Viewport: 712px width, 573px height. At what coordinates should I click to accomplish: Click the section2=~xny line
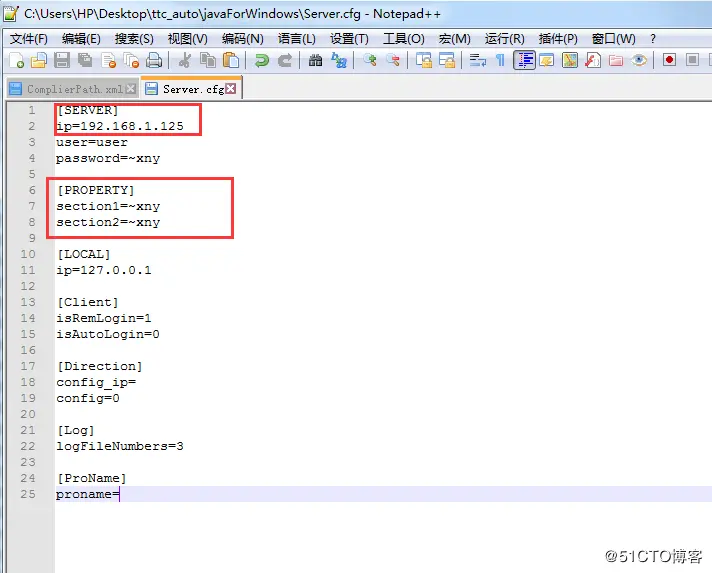point(108,222)
